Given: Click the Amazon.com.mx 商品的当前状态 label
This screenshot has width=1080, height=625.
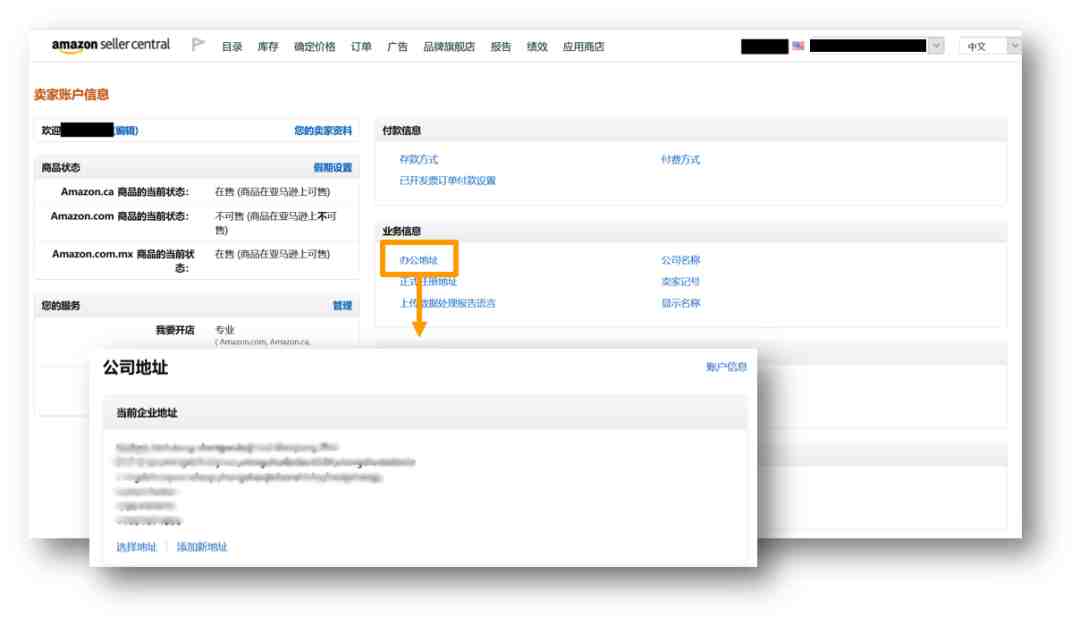Looking at the screenshot, I should (124, 260).
